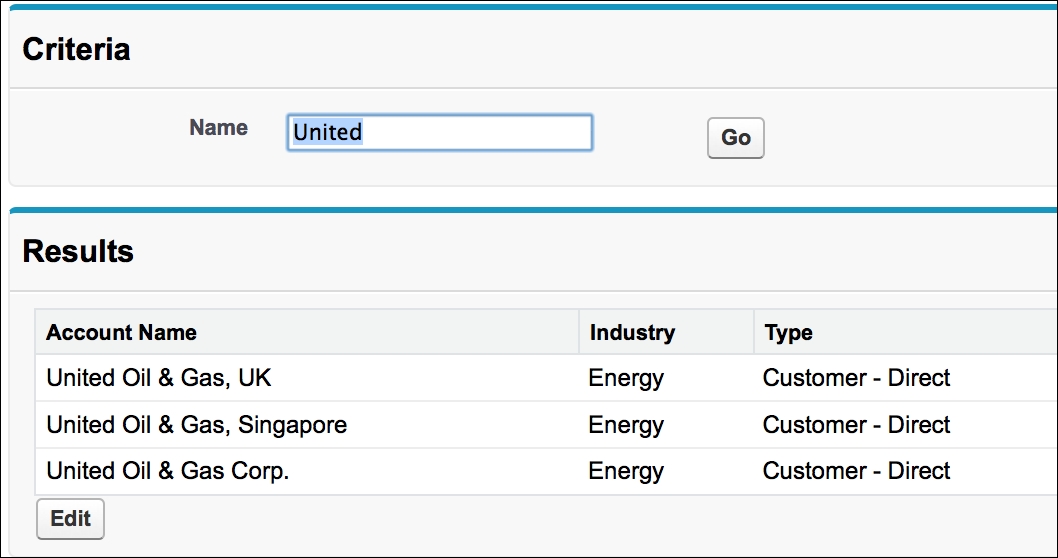Click Energy cell for the Singapore account
Viewport: 1058px width, 558px height.
tap(626, 425)
